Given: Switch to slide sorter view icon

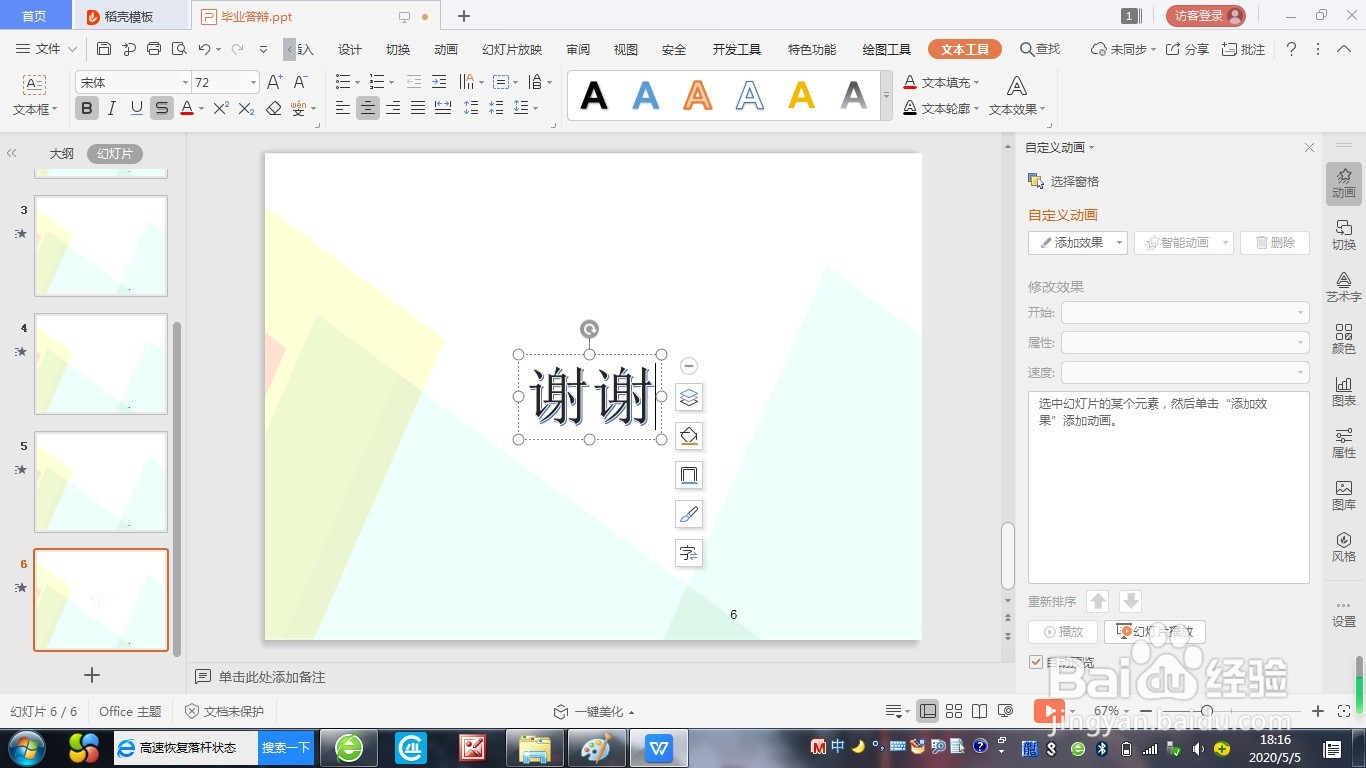Looking at the screenshot, I should pyautogui.click(x=954, y=711).
